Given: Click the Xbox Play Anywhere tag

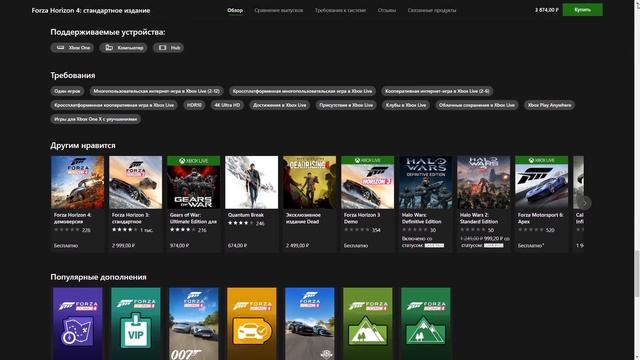Looking at the screenshot, I should (549, 105).
